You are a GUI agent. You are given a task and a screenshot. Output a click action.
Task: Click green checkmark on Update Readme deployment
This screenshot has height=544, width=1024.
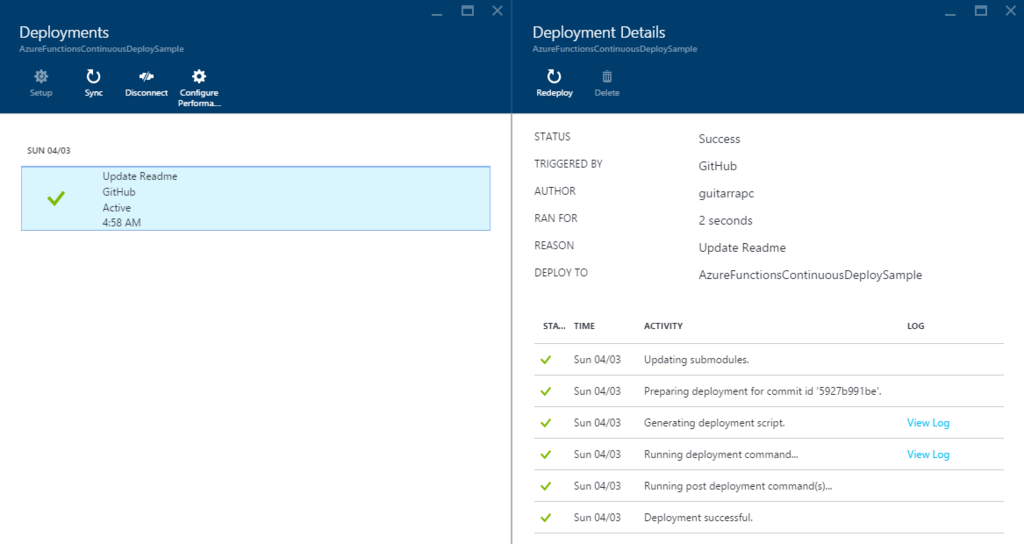(x=56, y=199)
